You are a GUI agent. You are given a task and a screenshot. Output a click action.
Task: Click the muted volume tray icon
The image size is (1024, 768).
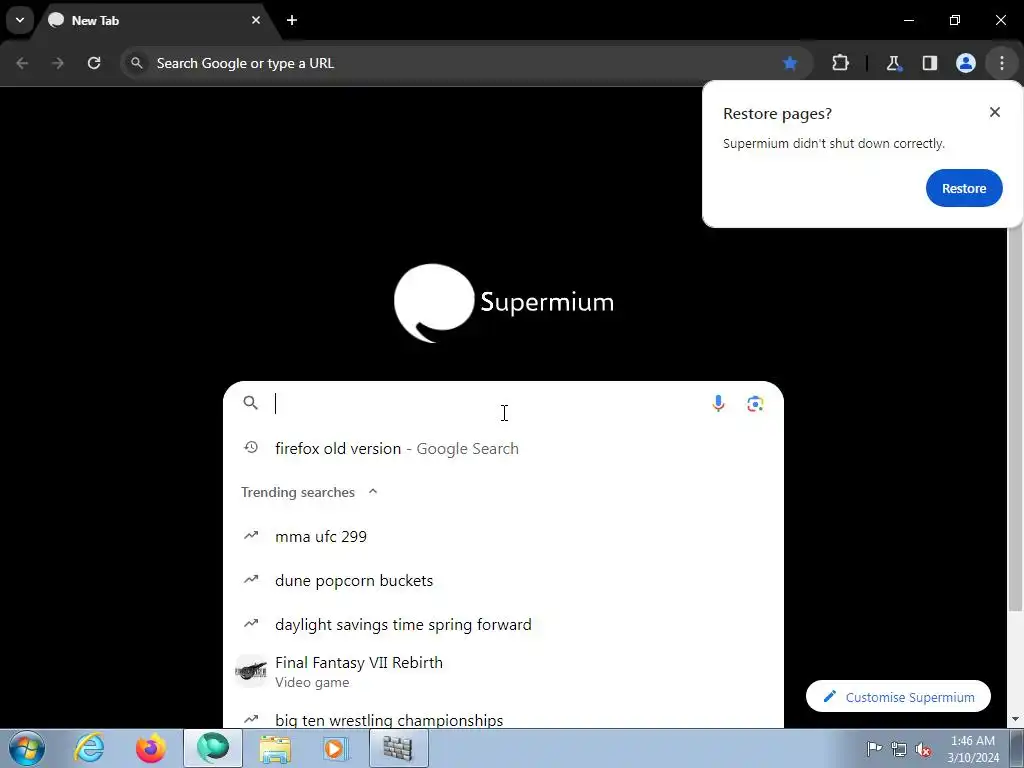click(x=923, y=749)
